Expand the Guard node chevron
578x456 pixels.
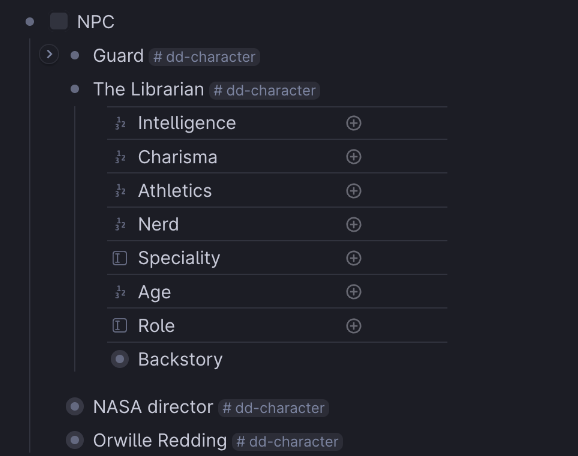[x=49, y=55]
